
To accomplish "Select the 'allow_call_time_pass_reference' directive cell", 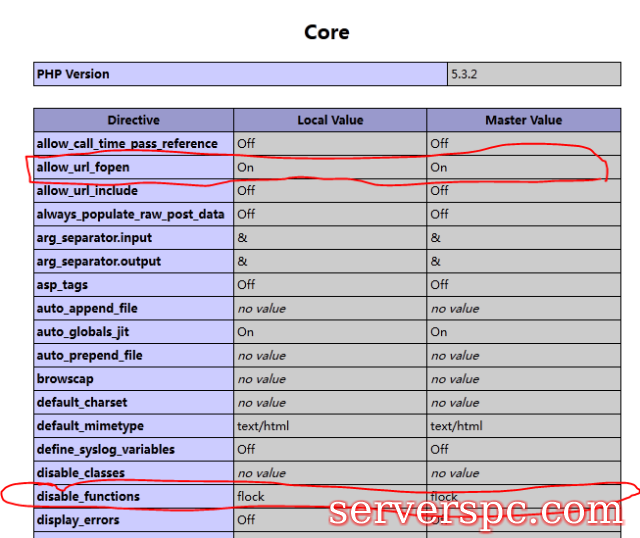I will [133, 144].
